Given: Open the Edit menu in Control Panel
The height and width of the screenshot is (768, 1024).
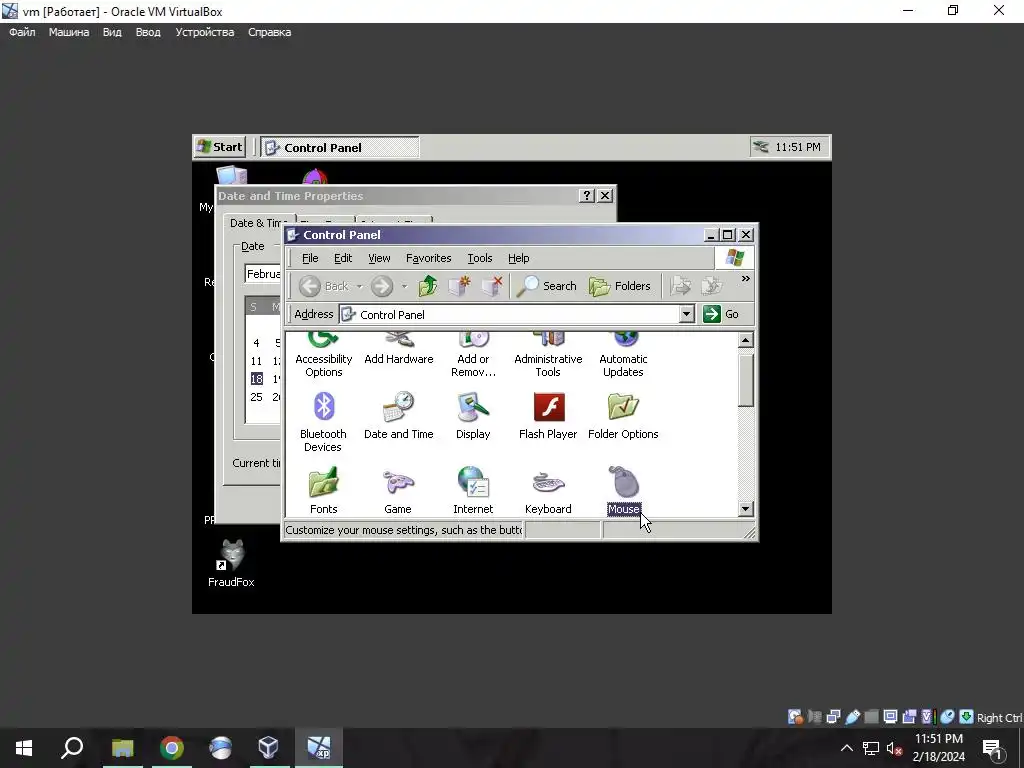Looking at the screenshot, I should coord(343,258).
